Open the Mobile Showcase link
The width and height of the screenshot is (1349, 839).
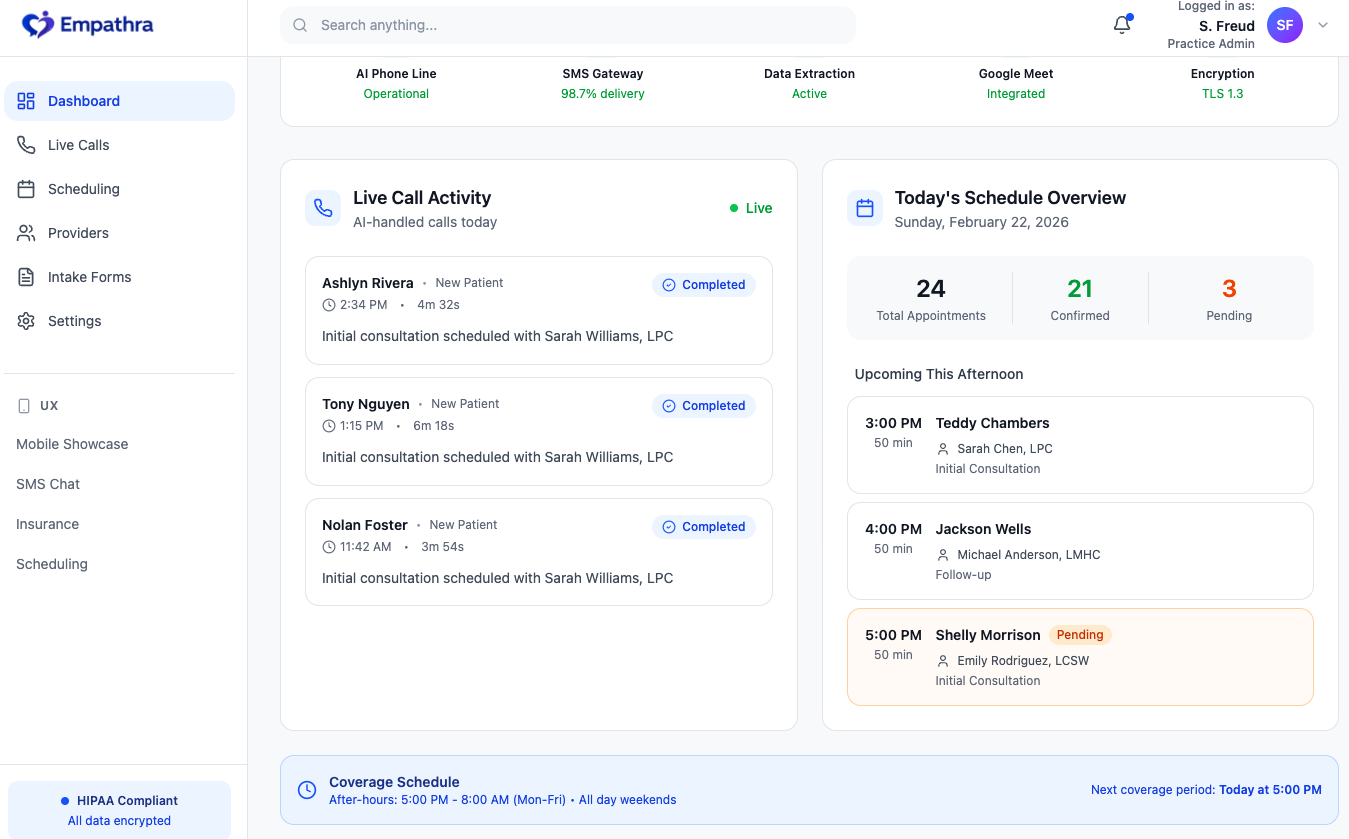(72, 444)
